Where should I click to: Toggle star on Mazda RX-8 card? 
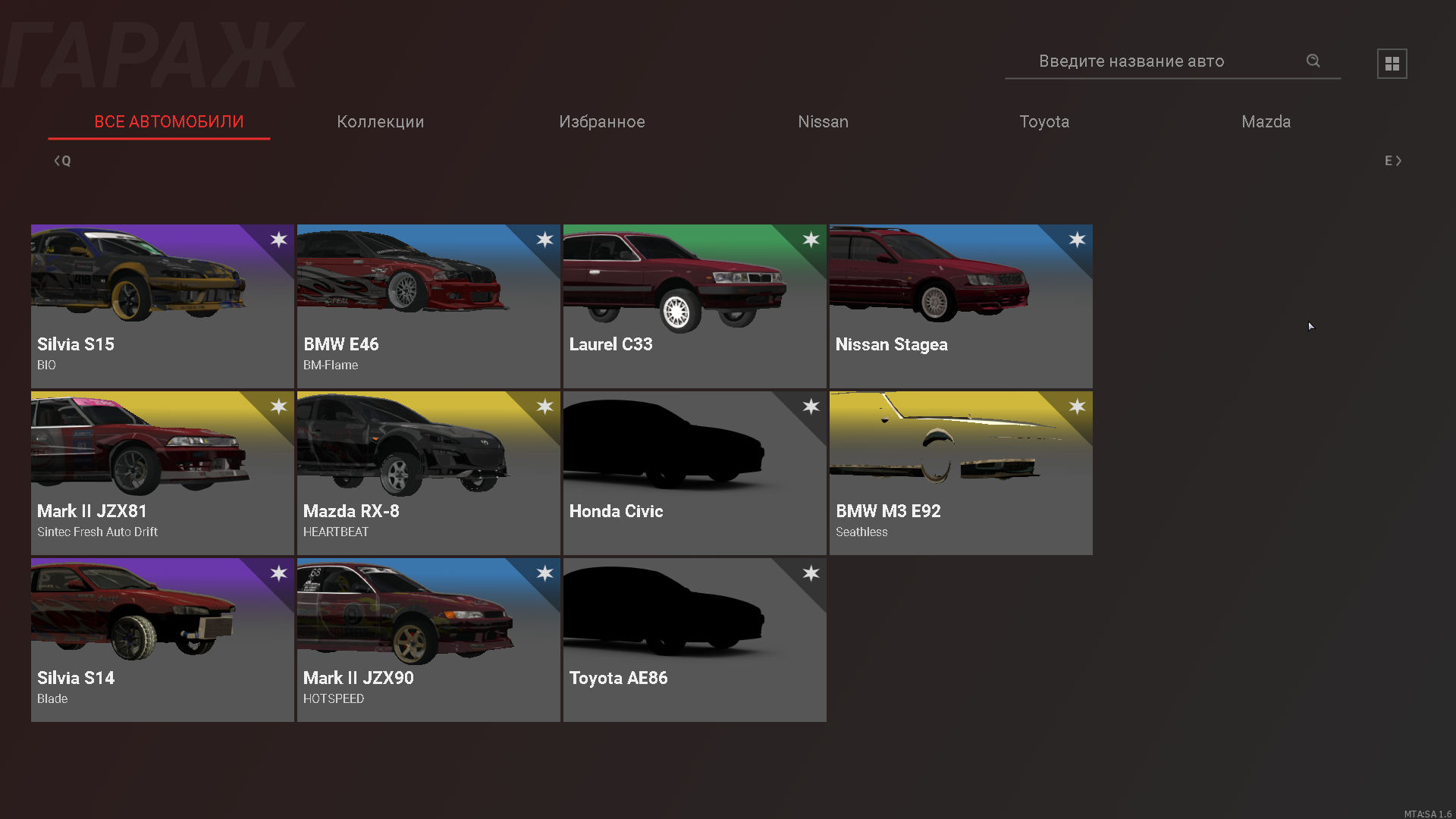544,406
